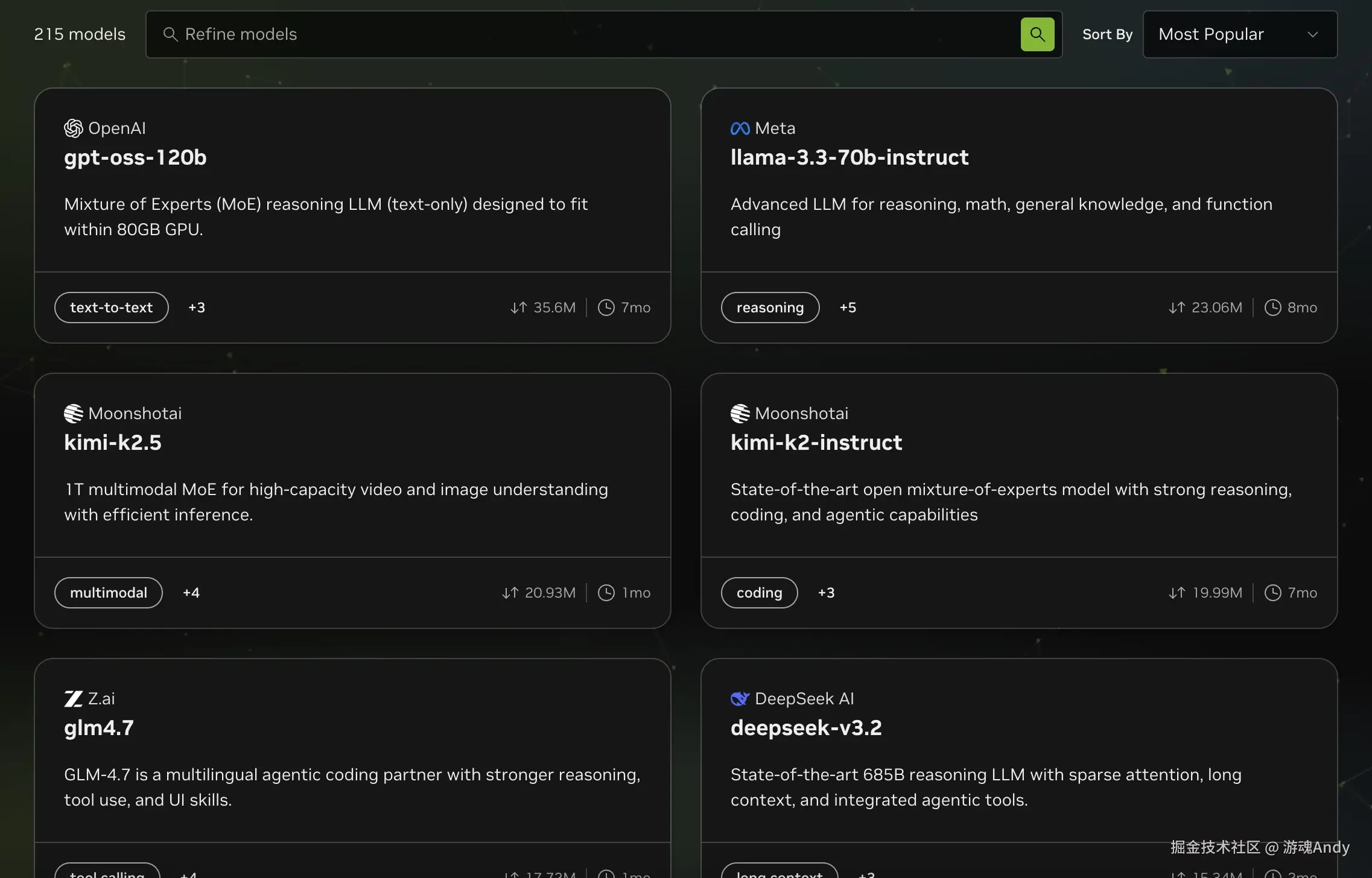Screen dimensions: 1372x878
Task: Click the OpenAI logo on gpt-oss-120b card
Action: click(72, 128)
